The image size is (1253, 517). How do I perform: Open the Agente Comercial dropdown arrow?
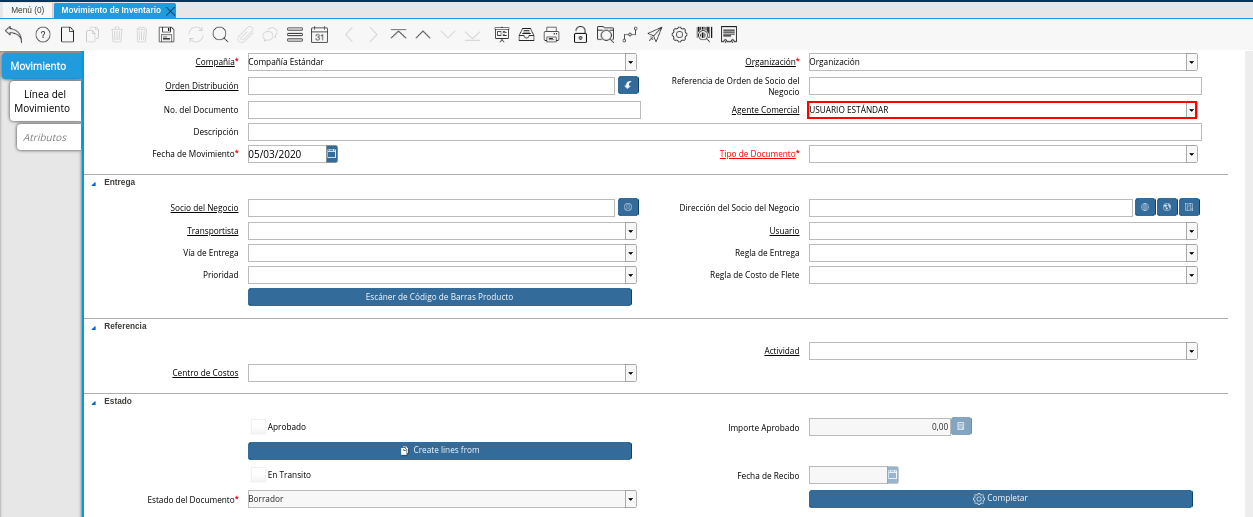[x=1191, y=110]
